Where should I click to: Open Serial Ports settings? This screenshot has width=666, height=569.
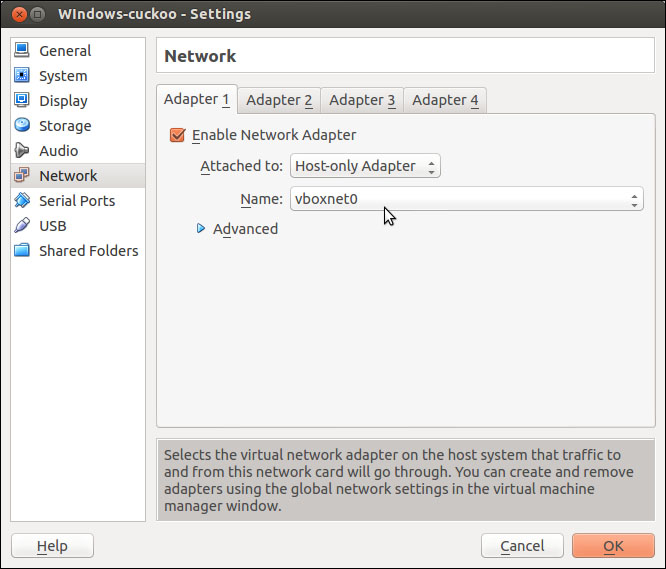tap(77, 201)
